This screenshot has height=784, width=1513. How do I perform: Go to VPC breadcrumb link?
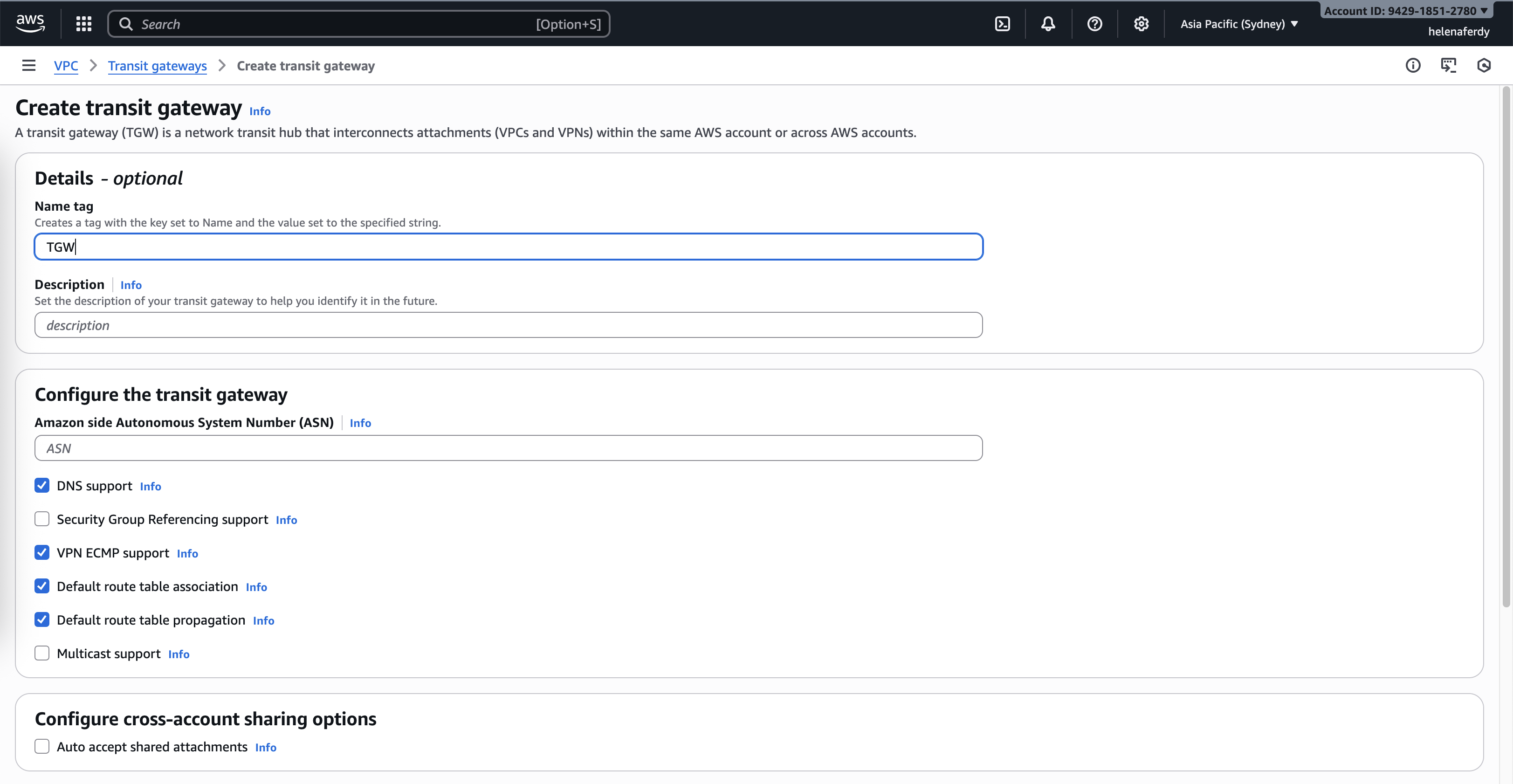66,66
